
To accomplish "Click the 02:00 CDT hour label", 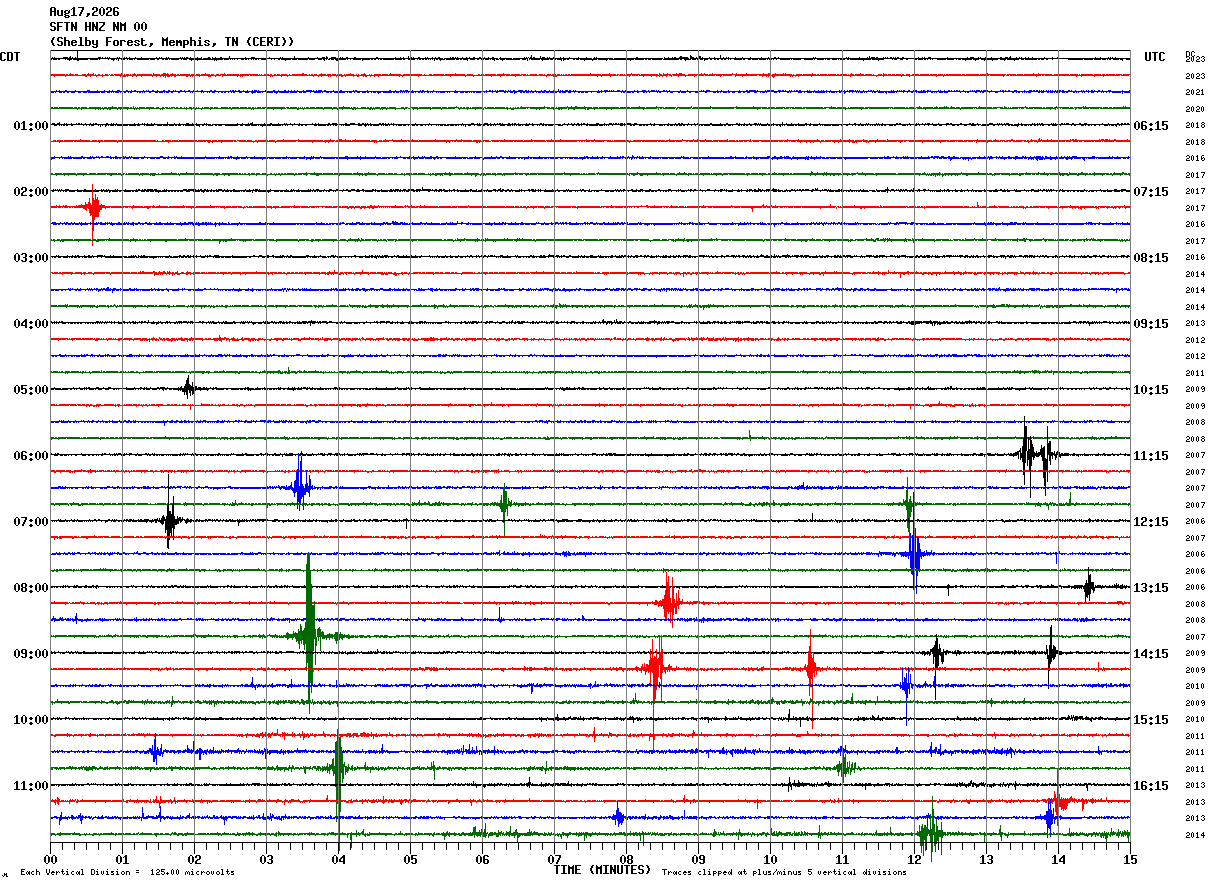I will click(31, 192).
